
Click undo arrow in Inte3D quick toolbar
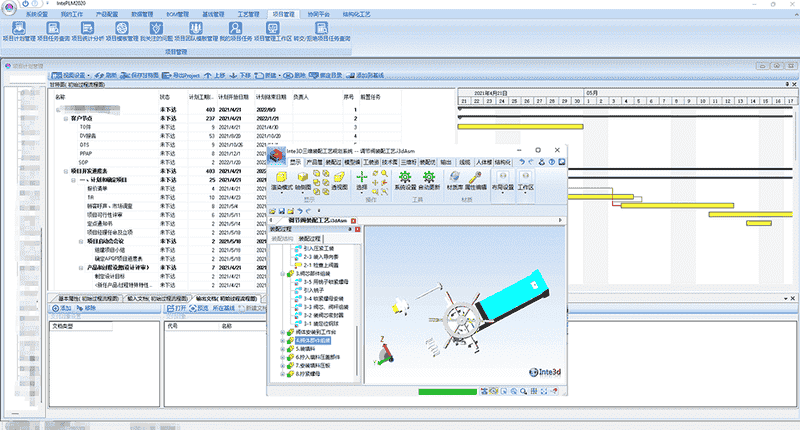click(300, 211)
